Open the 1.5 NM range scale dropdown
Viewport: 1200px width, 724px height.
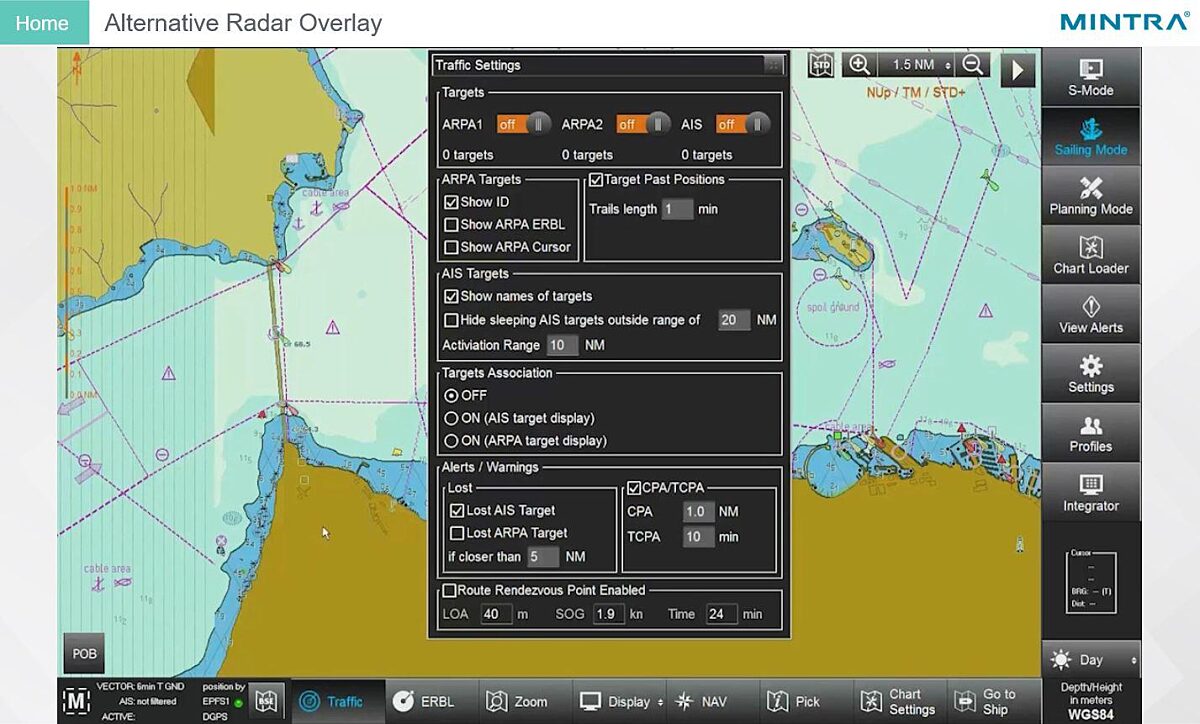point(916,65)
